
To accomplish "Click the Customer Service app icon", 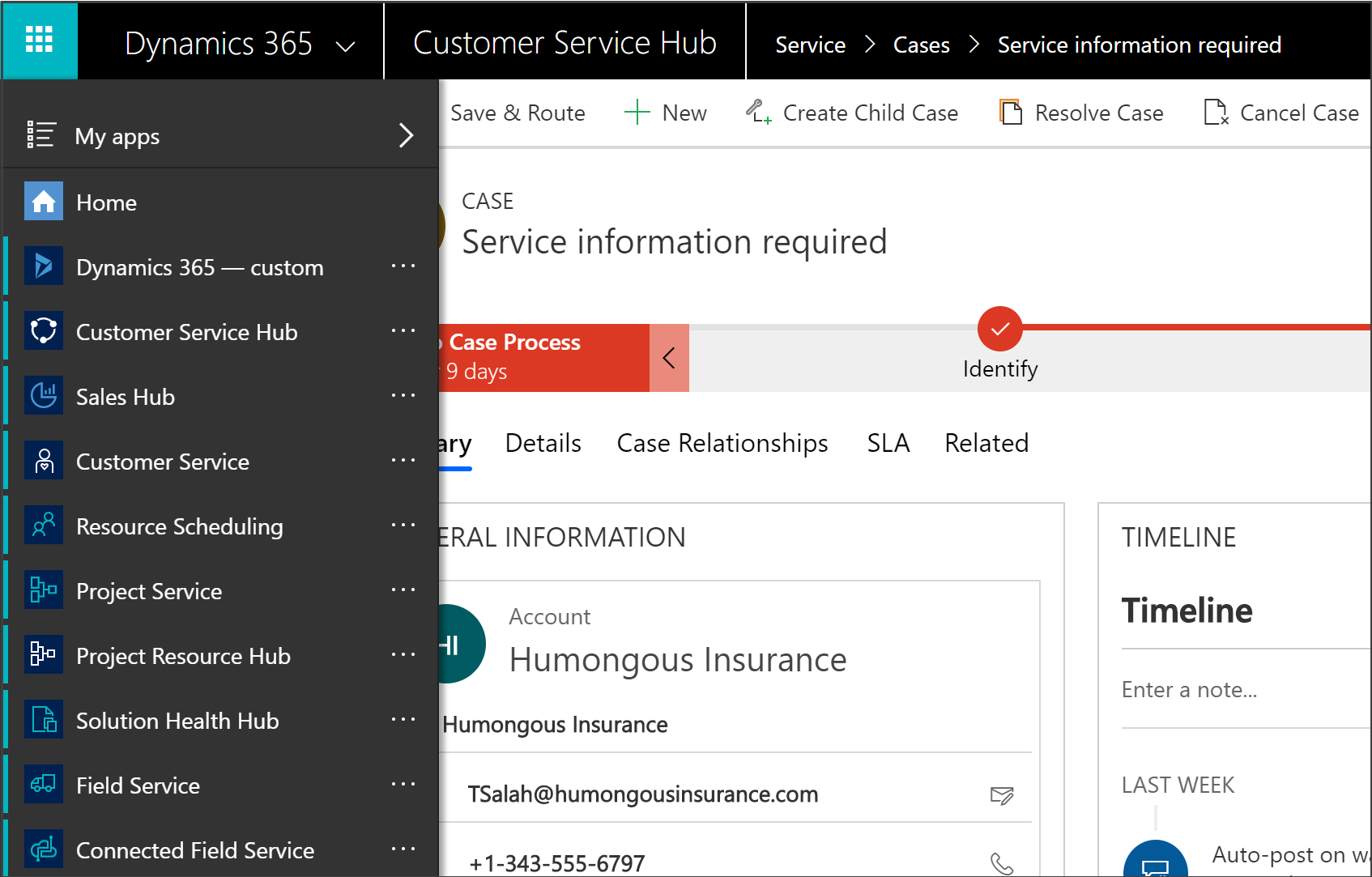I will click(x=44, y=460).
